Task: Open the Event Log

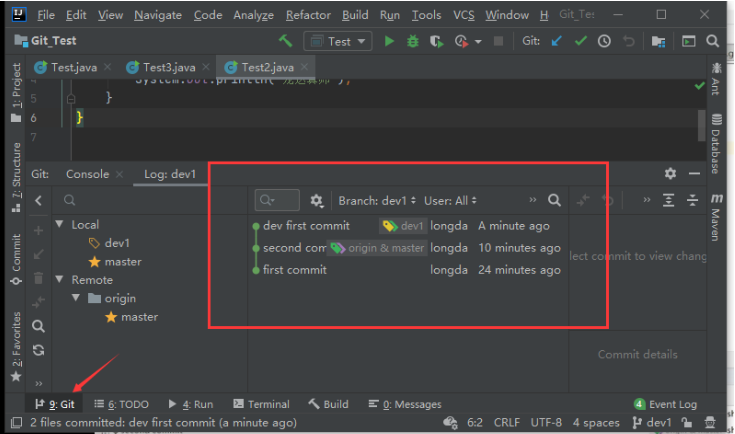Action: click(666, 404)
